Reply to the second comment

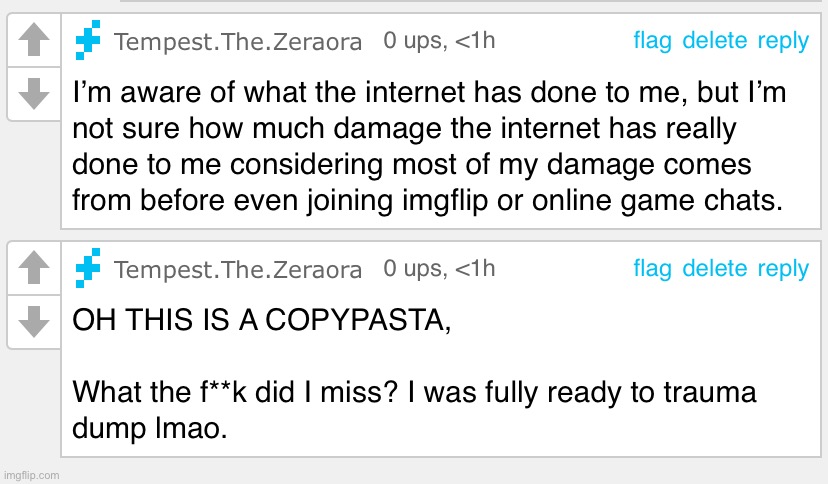coord(783,268)
